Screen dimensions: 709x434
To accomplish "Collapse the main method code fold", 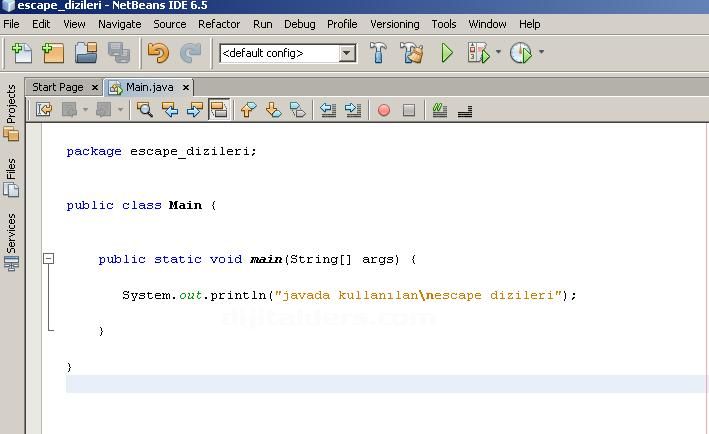I will [48, 259].
